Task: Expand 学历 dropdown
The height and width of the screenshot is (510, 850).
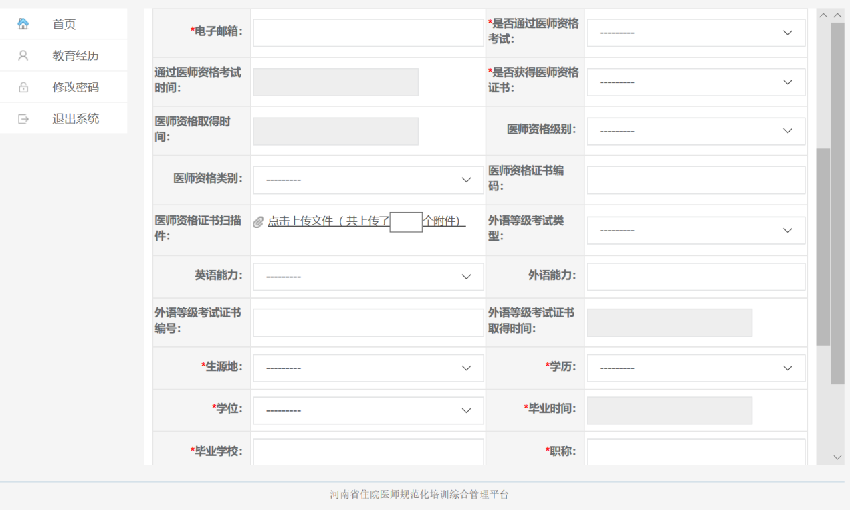Action: [x=696, y=368]
